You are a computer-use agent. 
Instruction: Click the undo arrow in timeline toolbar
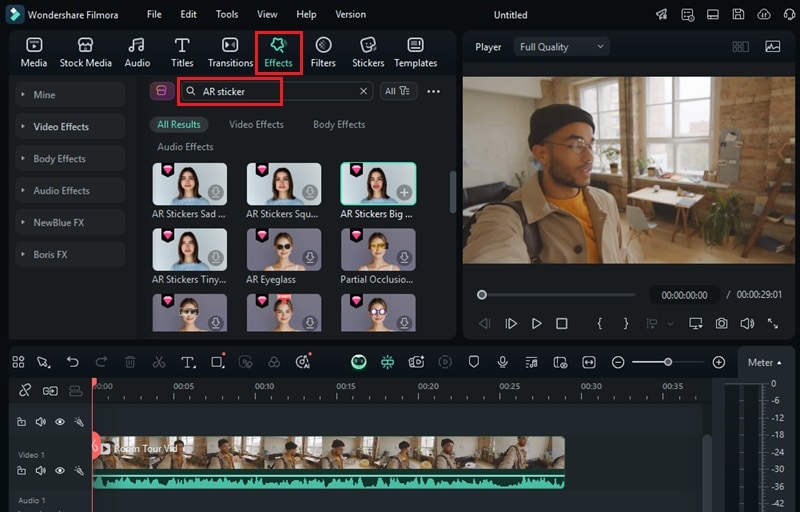click(x=73, y=362)
